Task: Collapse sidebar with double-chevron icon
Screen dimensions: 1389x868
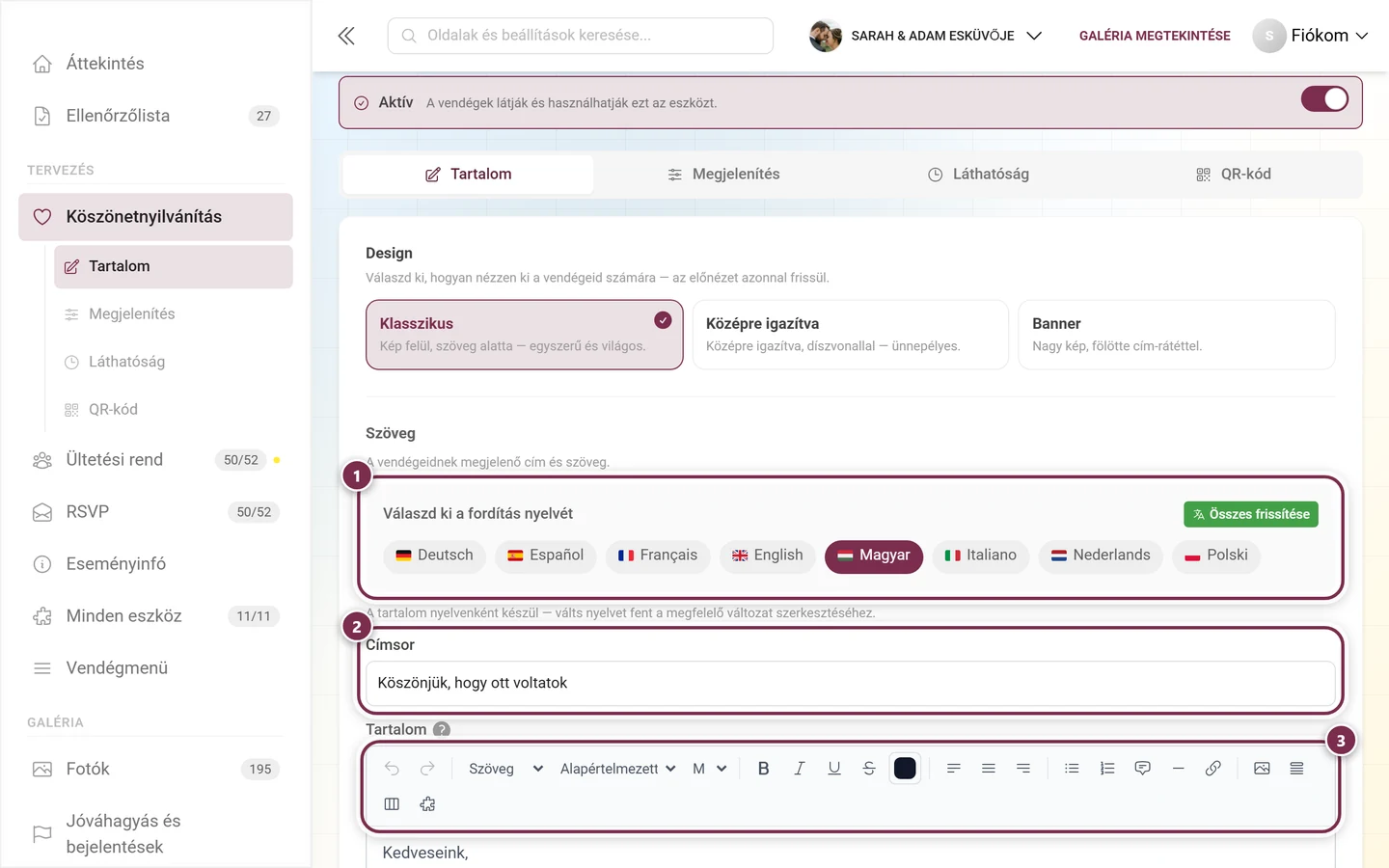Action: [346, 36]
